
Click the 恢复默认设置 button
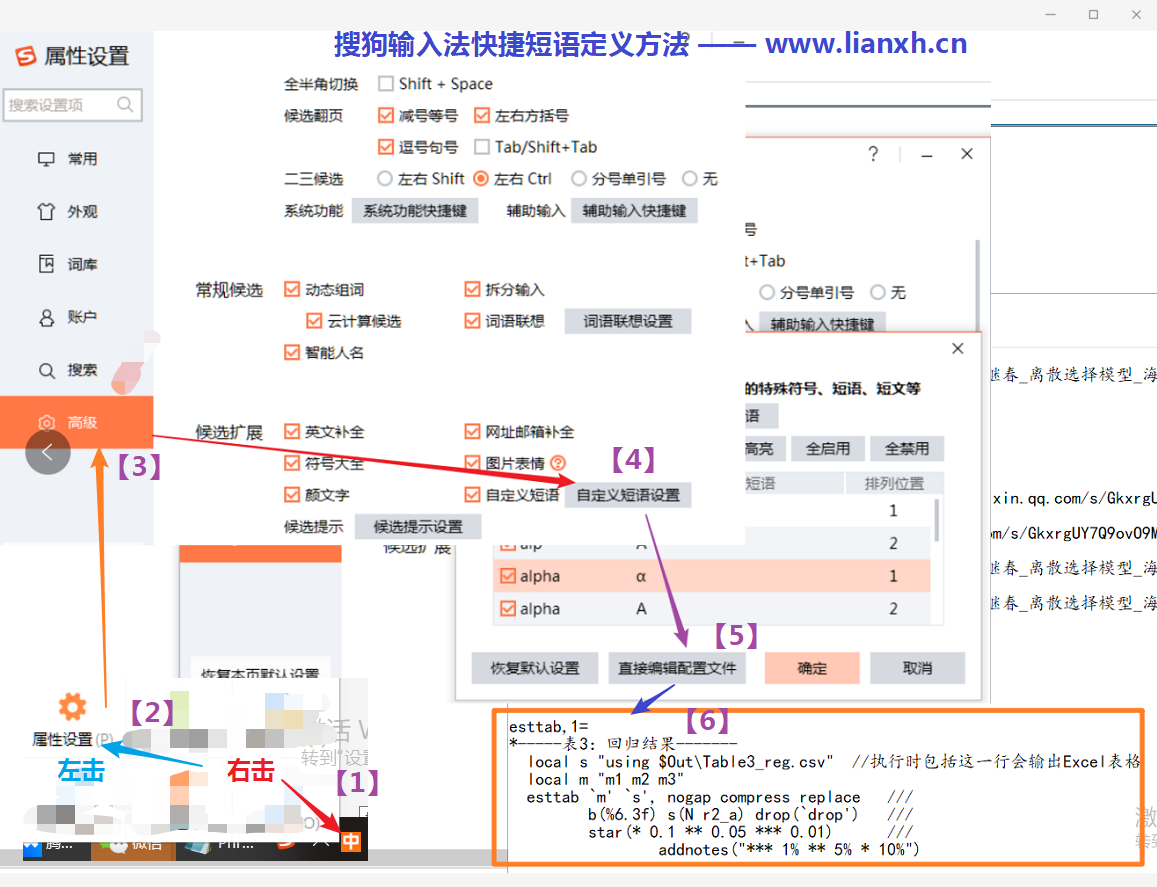[535, 669]
